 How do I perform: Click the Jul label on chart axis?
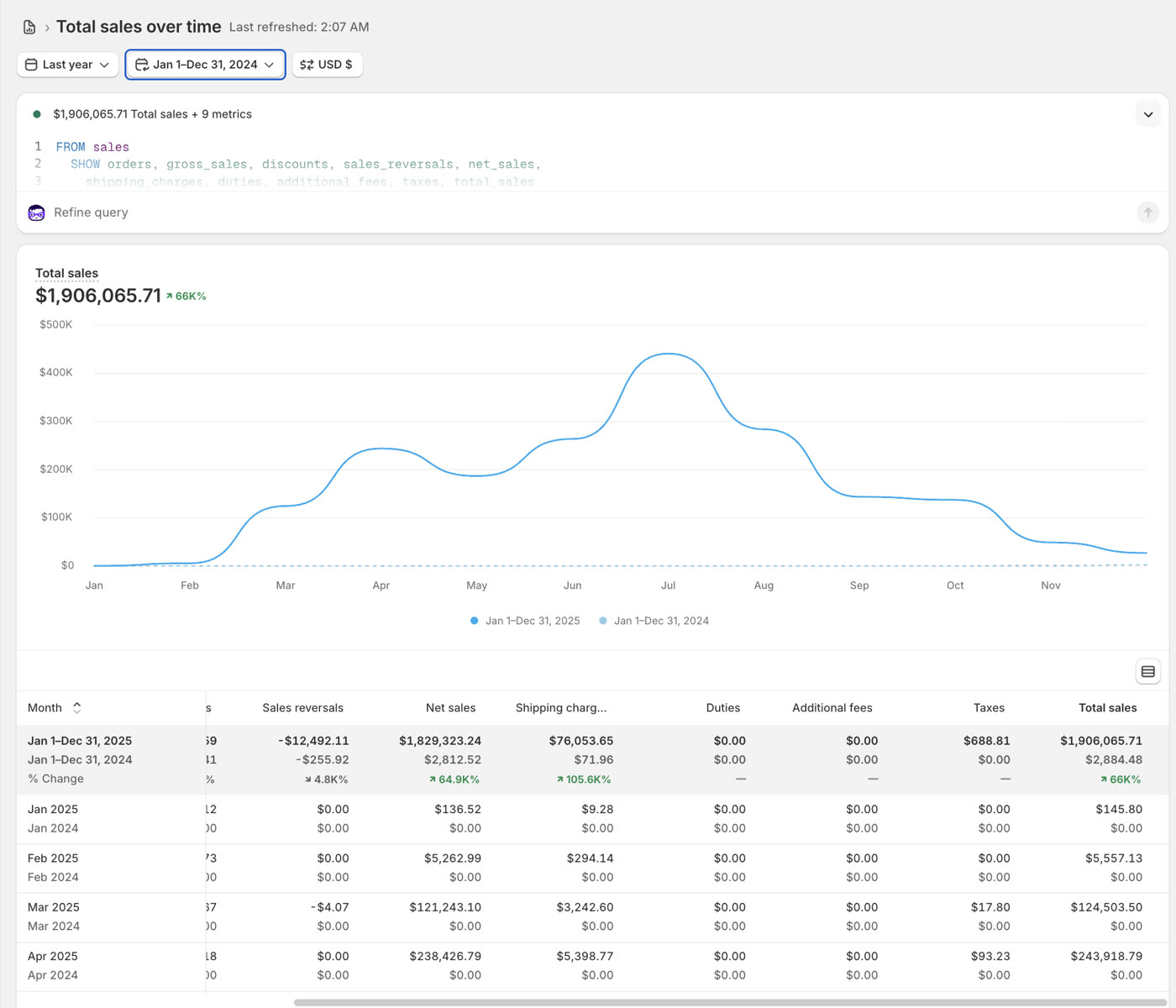coord(668,585)
